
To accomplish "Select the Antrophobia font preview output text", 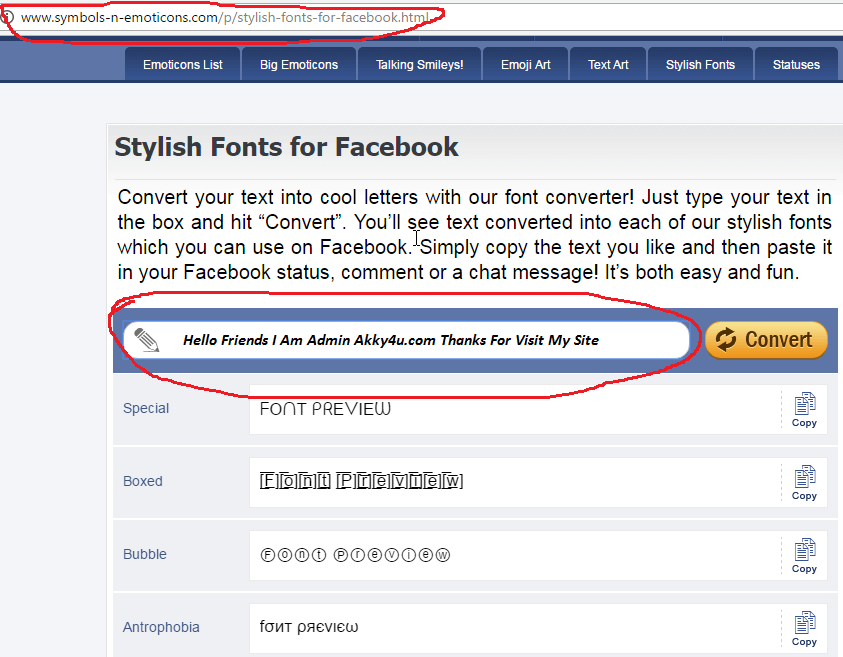I will [x=309, y=627].
